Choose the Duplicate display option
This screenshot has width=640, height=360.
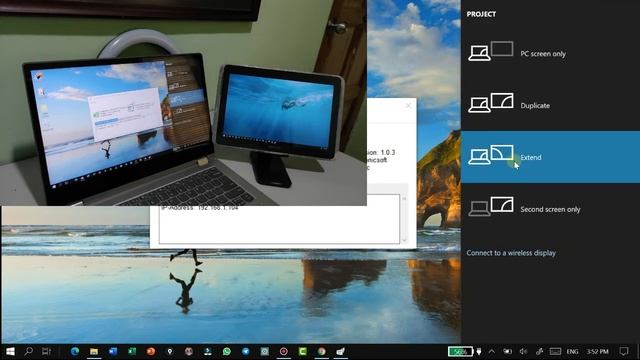click(550, 105)
